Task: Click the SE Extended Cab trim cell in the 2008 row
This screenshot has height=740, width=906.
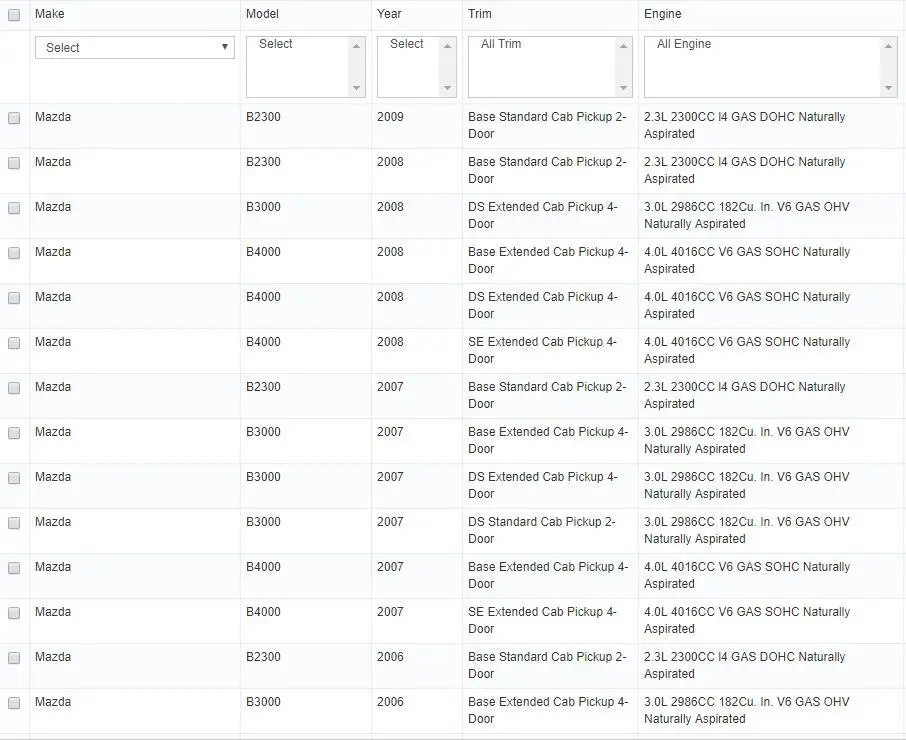Action: (x=543, y=350)
